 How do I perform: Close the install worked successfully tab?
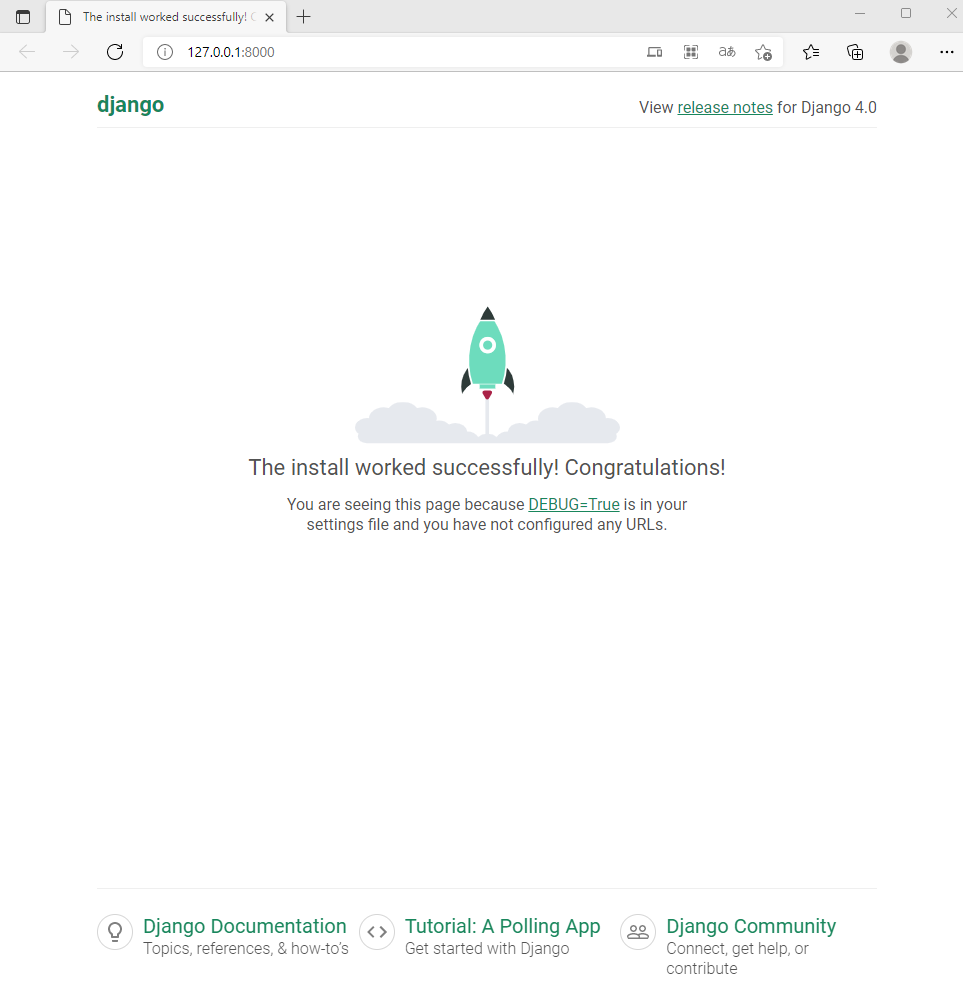pos(270,17)
